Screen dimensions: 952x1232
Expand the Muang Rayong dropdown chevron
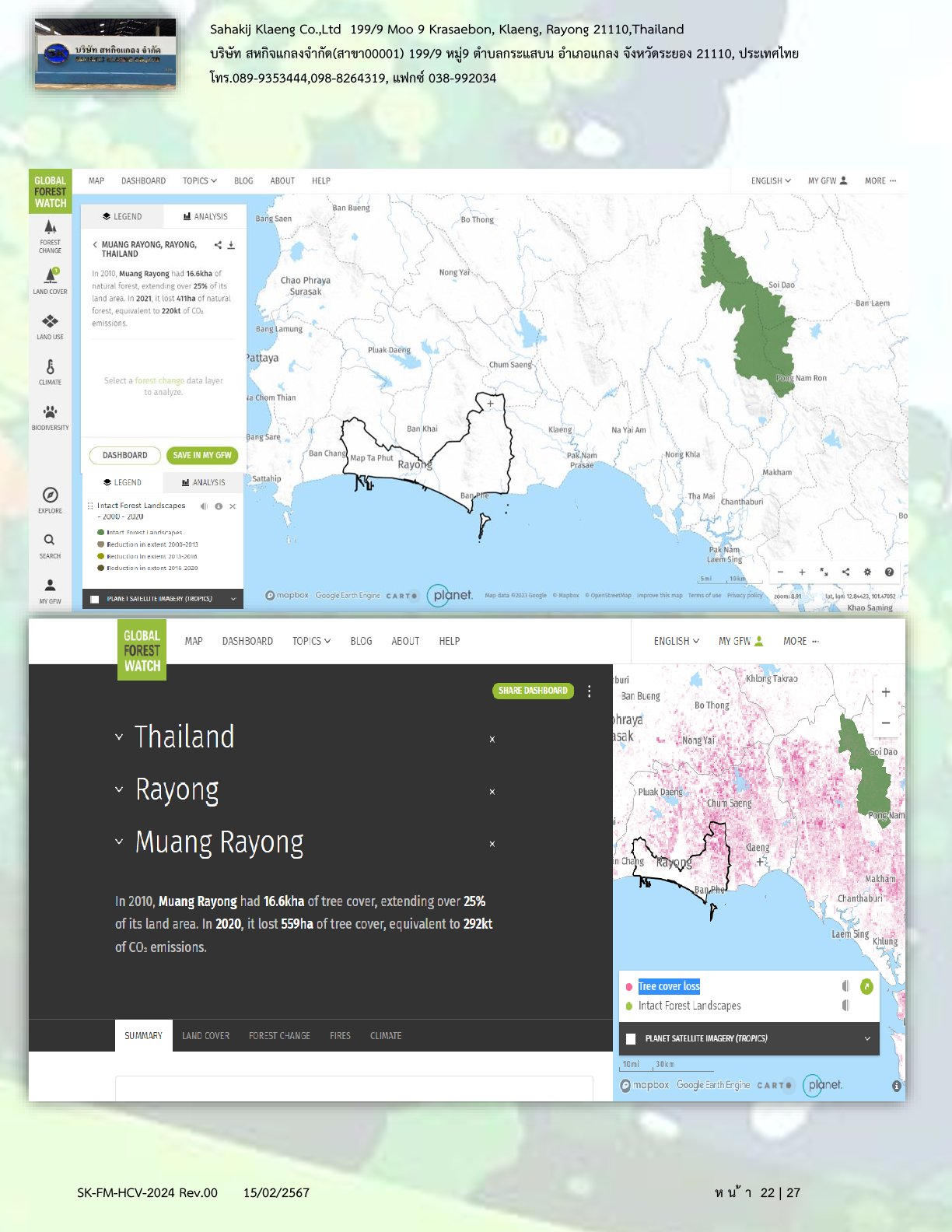pos(119,842)
